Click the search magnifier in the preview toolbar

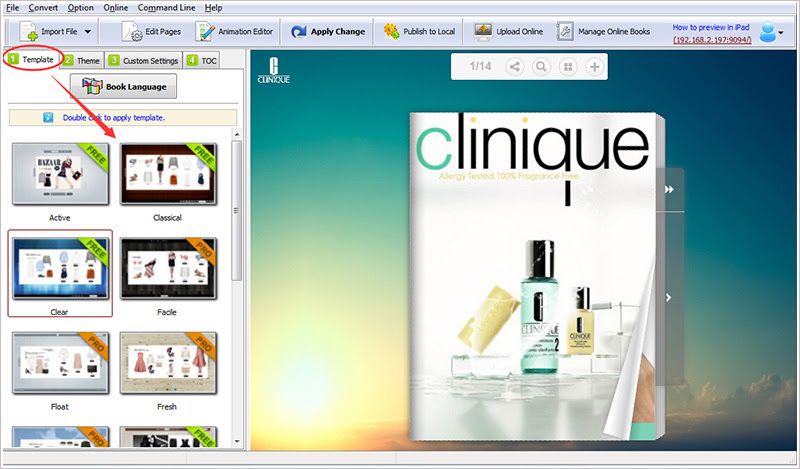pyautogui.click(x=541, y=66)
